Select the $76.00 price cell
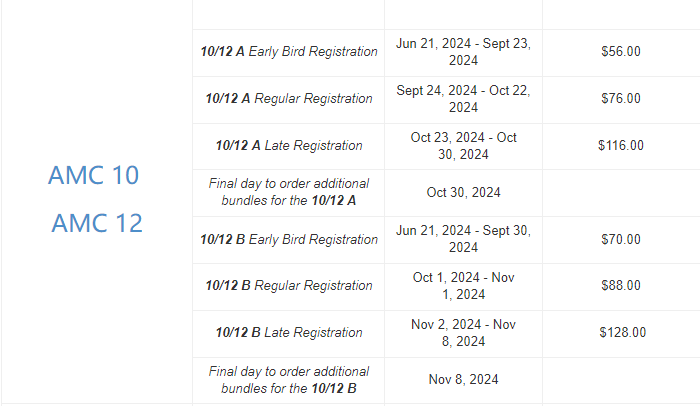Viewport: 700px width, 406px height. pyautogui.click(x=621, y=99)
